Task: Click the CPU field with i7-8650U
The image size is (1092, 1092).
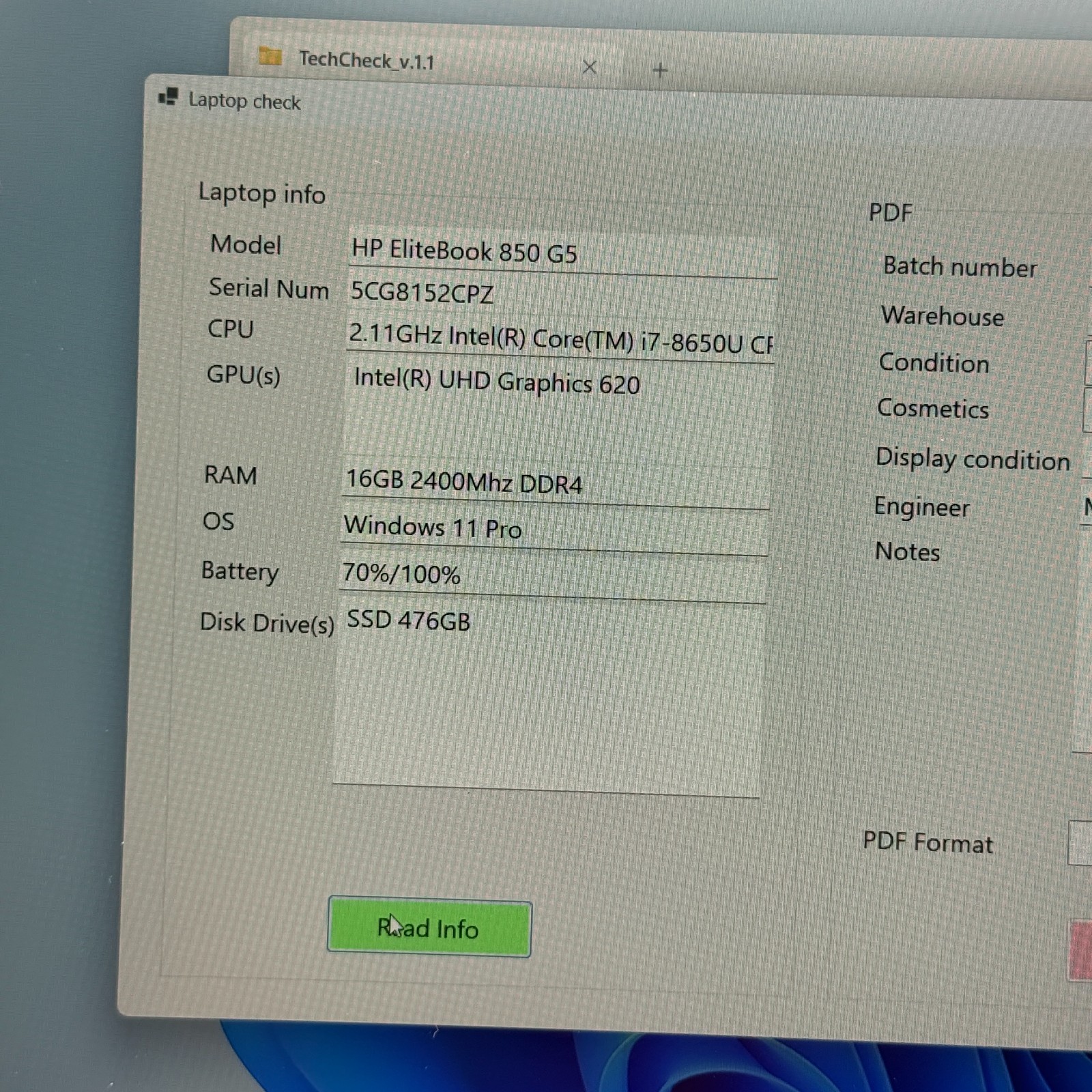Action: [560, 339]
